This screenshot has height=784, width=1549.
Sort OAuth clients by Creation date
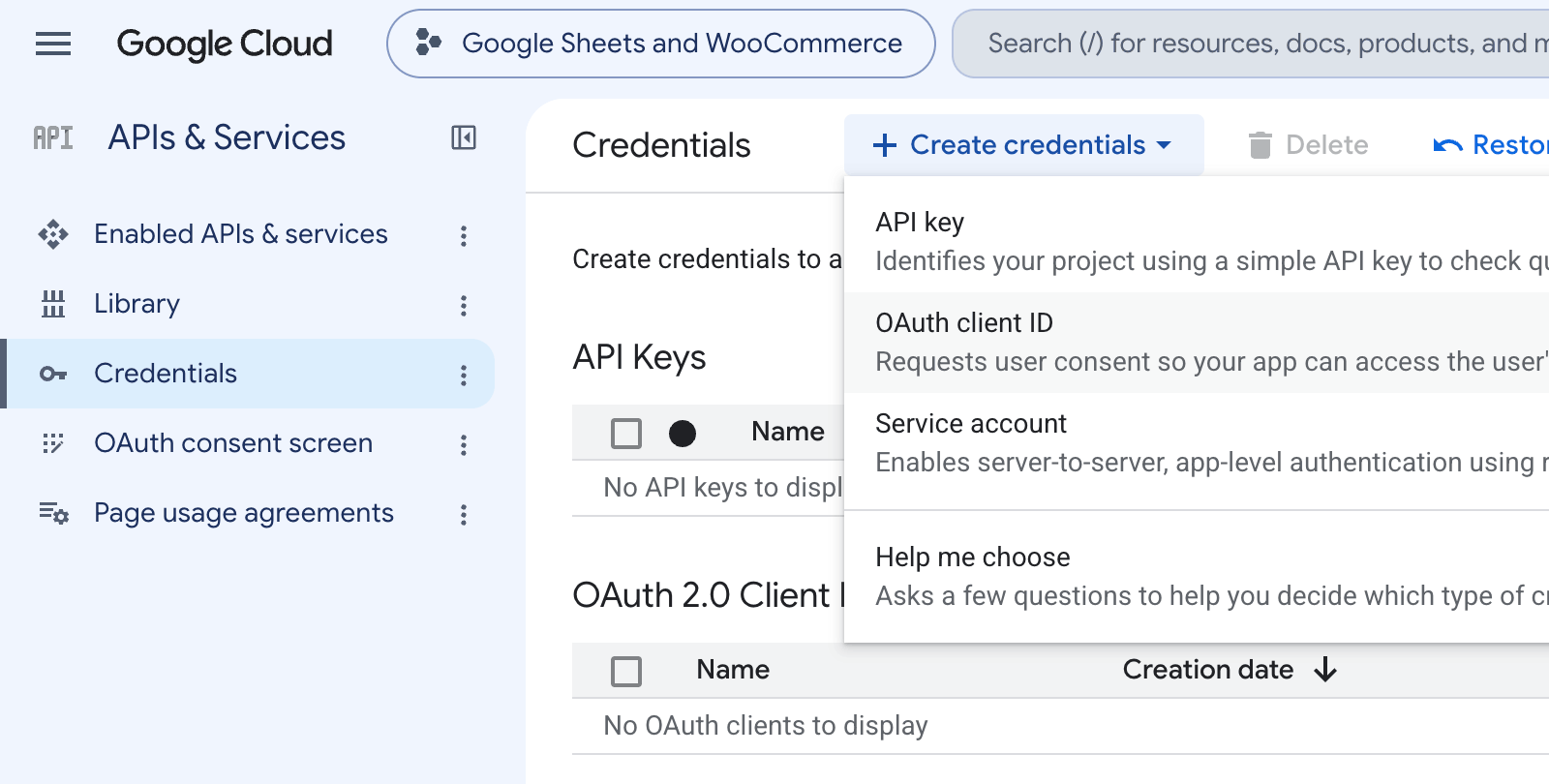[x=1208, y=670]
